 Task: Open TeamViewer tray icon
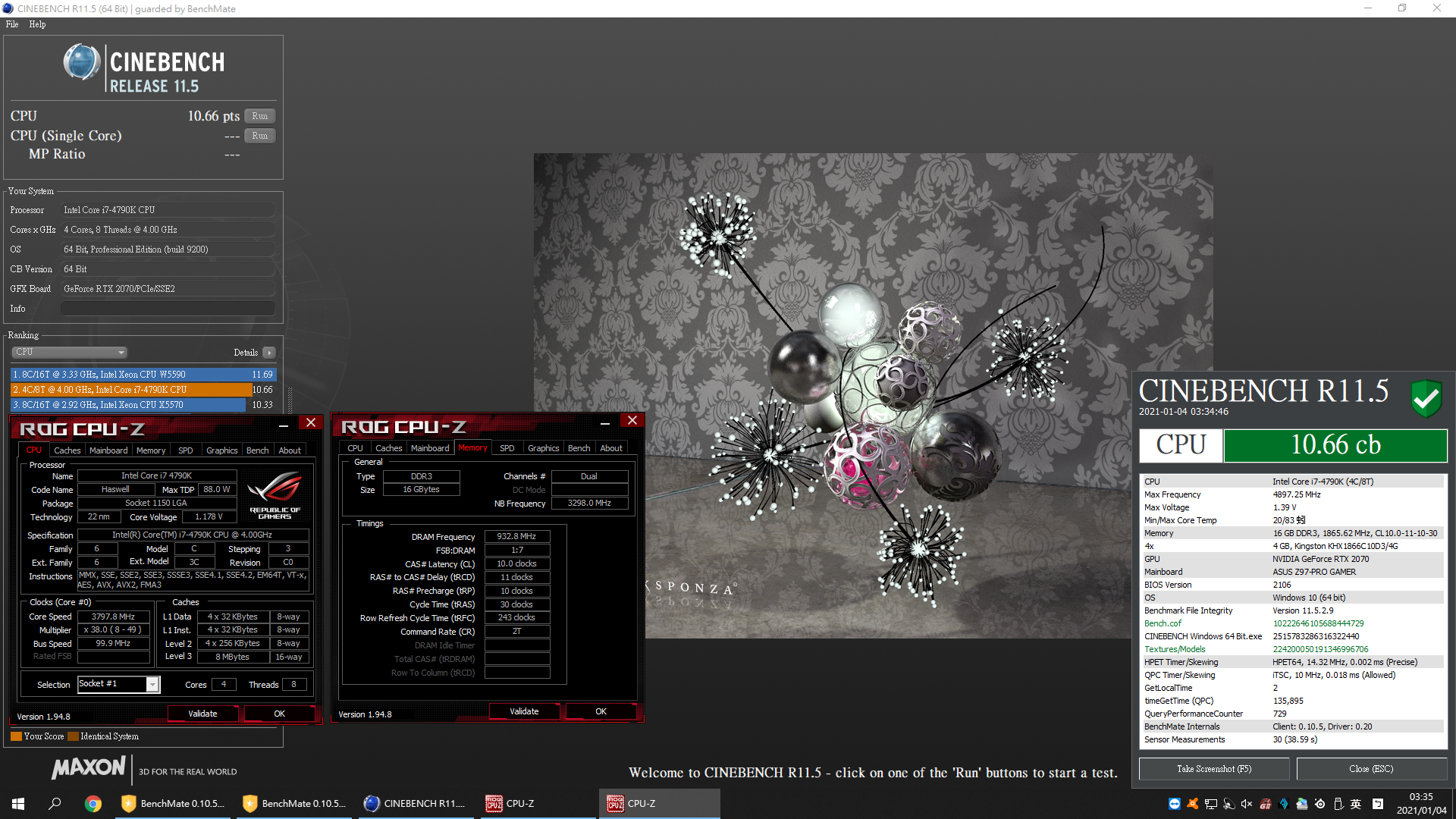[1175, 804]
